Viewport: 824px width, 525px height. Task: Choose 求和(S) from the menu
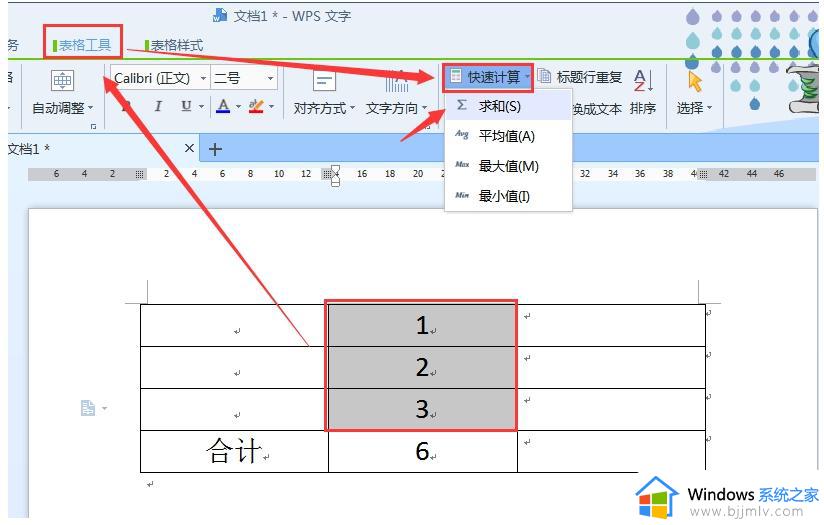pos(508,106)
